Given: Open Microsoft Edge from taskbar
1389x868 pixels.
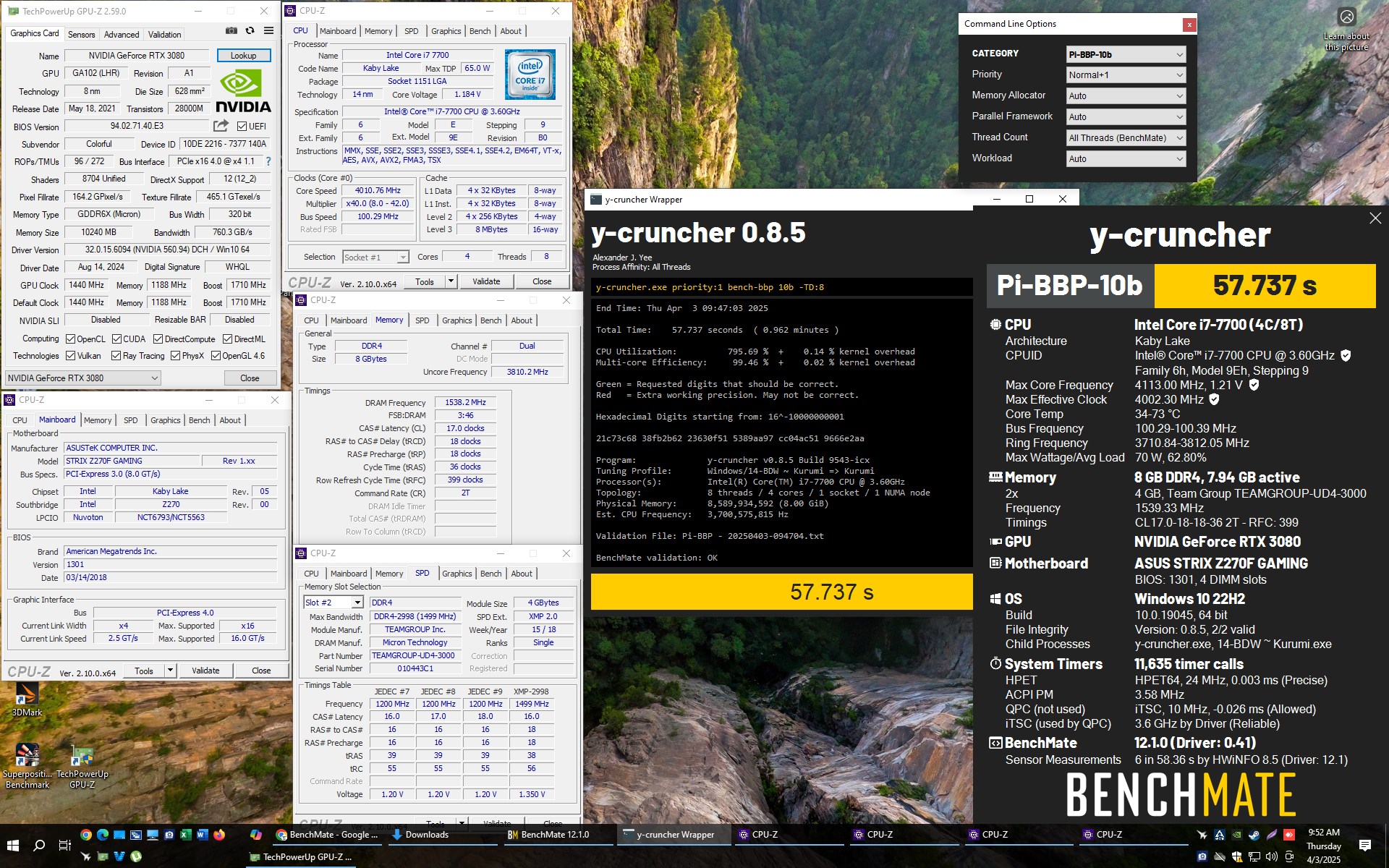Looking at the screenshot, I should 103,835.
